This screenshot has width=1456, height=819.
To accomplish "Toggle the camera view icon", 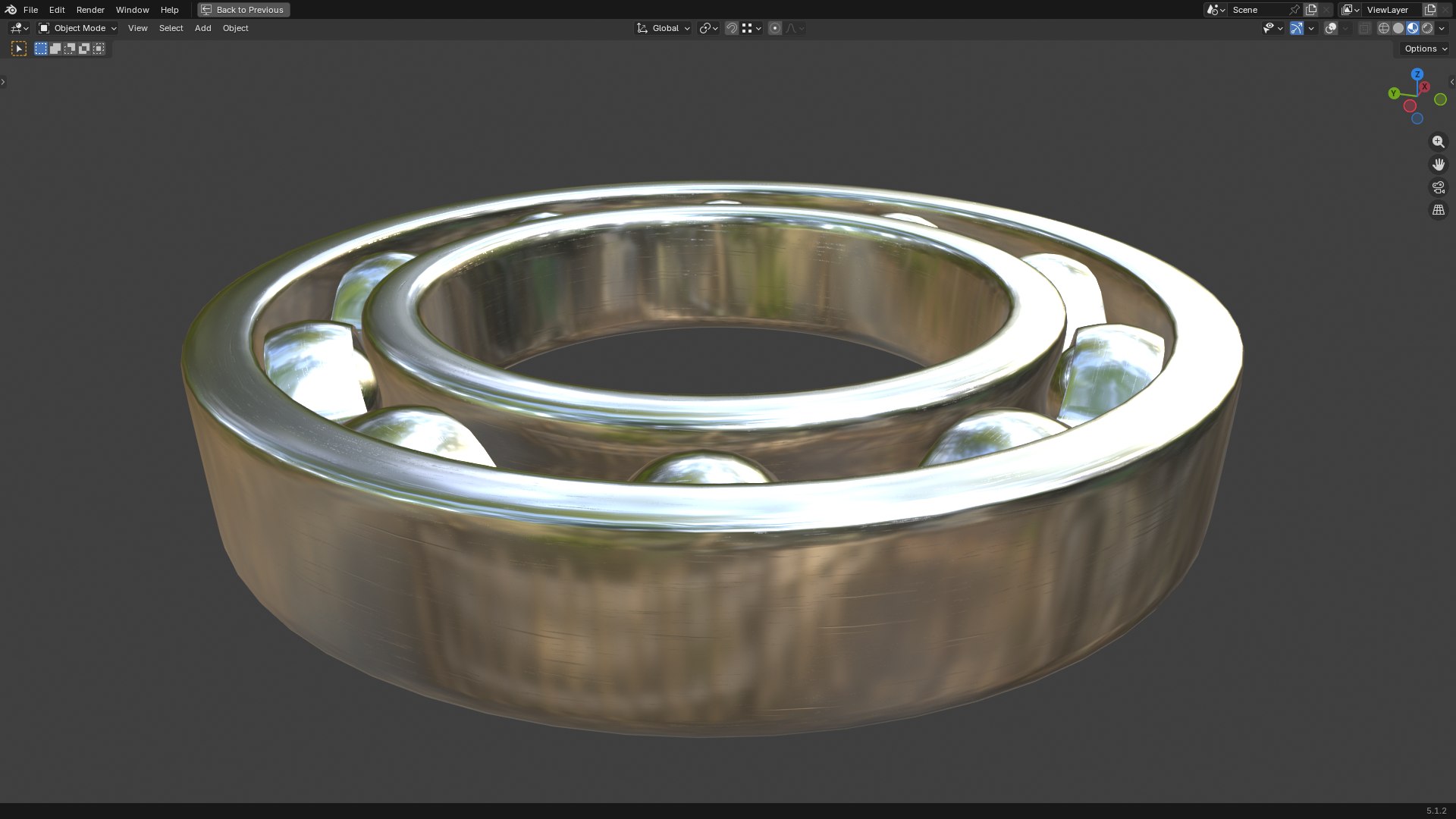I will coord(1439,187).
